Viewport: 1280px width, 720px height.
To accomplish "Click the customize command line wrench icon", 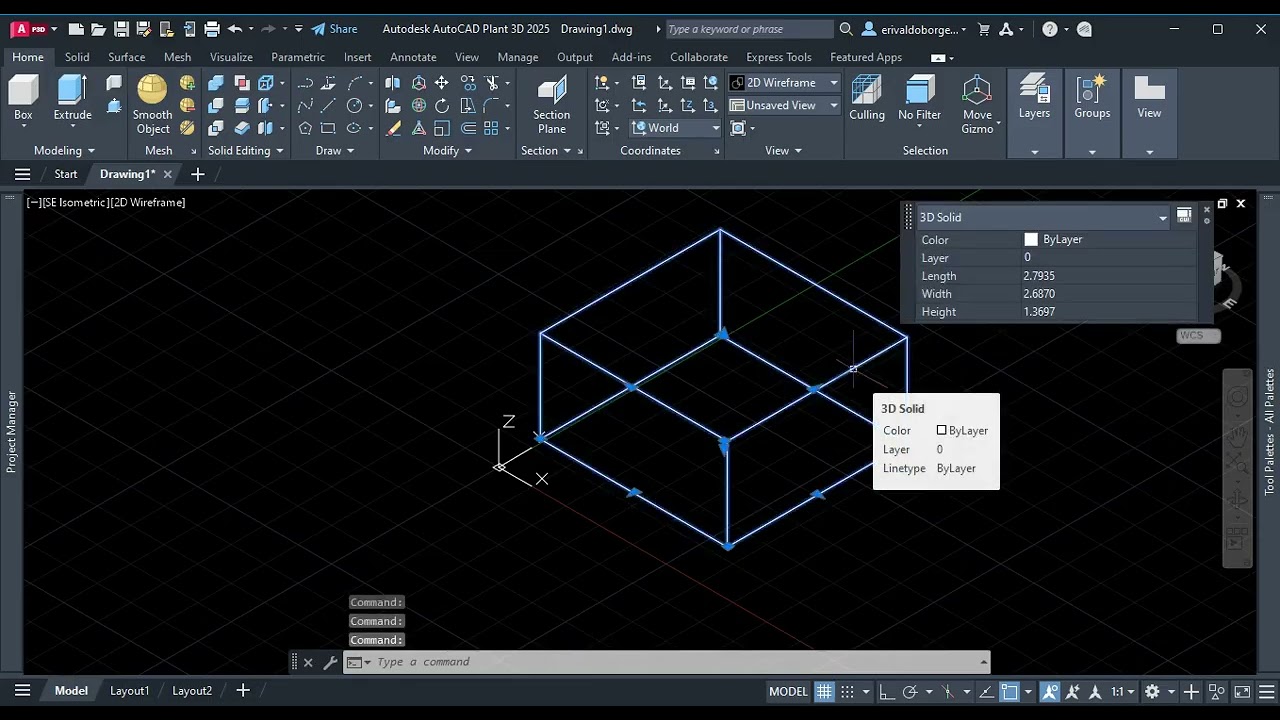I will [330, 662].
